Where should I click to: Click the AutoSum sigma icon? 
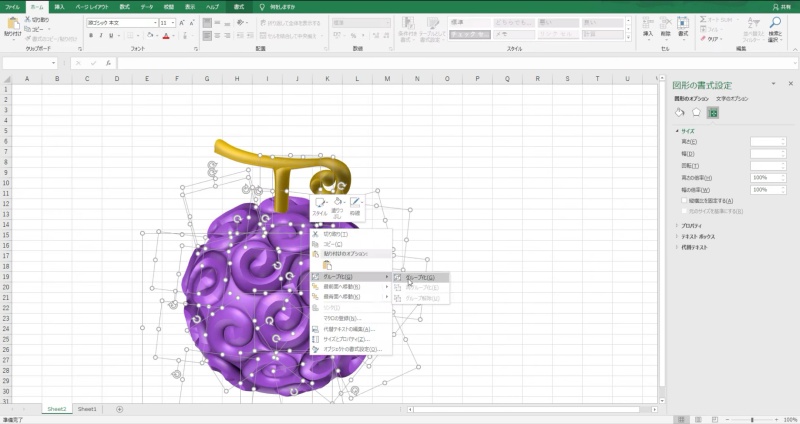point(703,19)
